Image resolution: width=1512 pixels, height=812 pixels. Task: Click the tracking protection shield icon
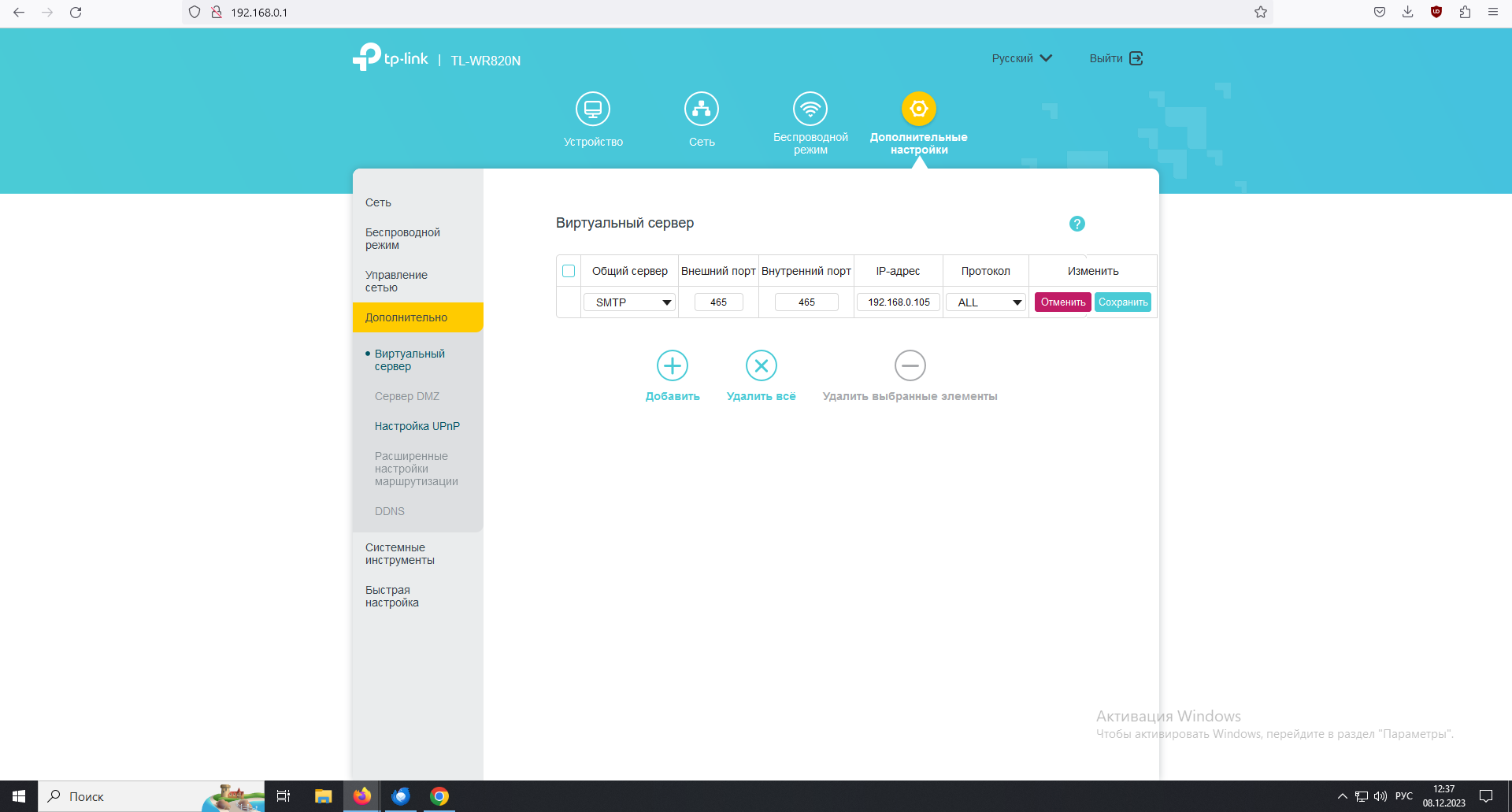[x=195, y=13]
